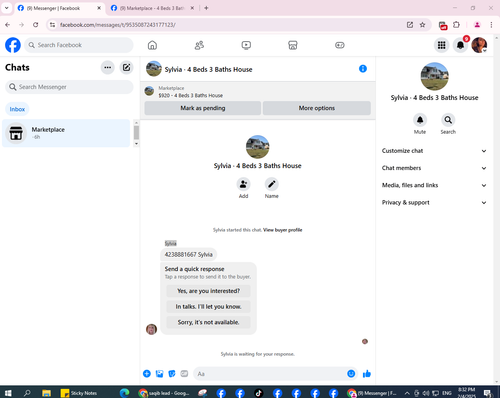
Task: Choose a GIF in composer
Action: tap(184, 374)
